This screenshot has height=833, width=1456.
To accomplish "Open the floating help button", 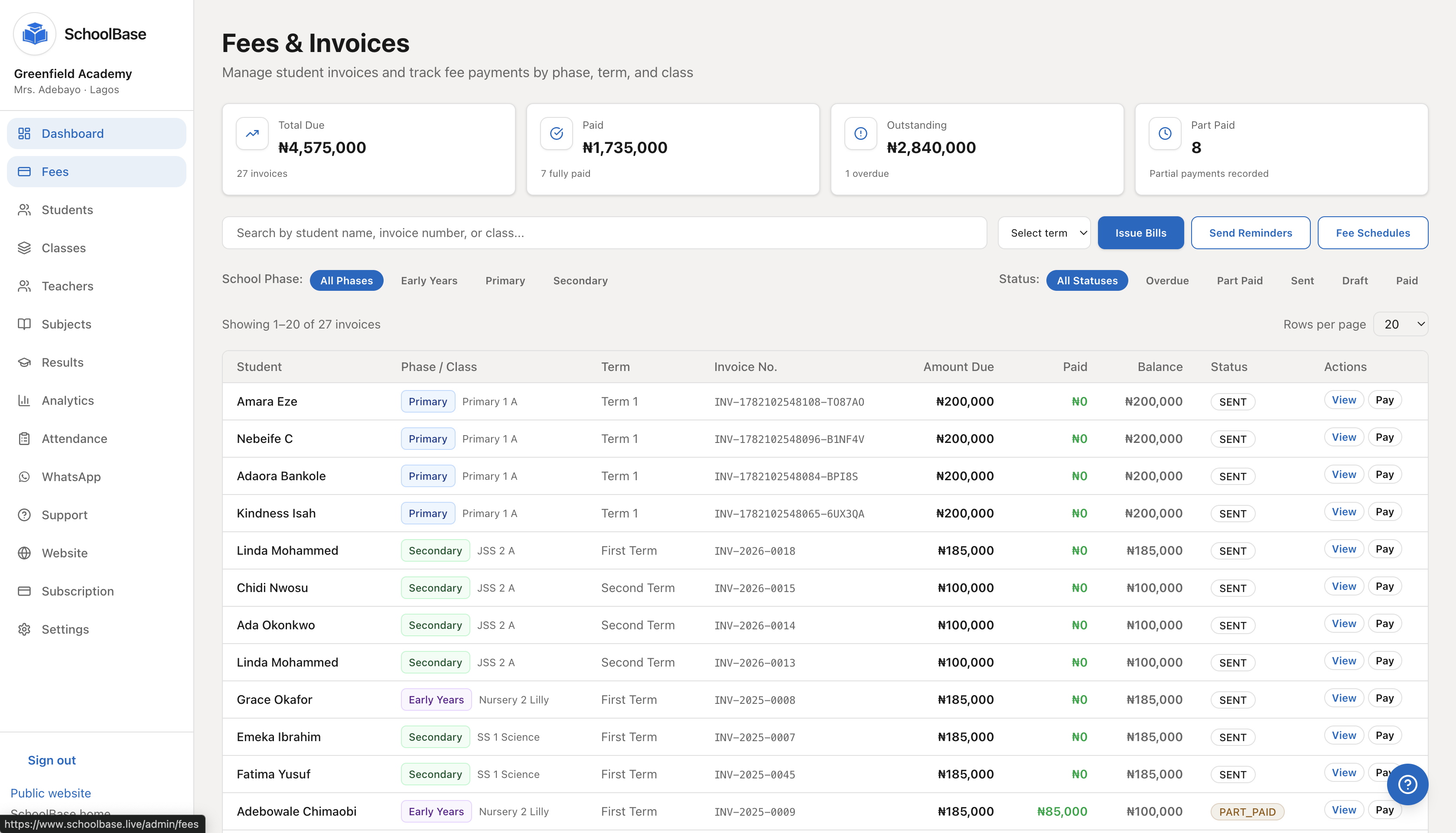I will (1407, 784).
